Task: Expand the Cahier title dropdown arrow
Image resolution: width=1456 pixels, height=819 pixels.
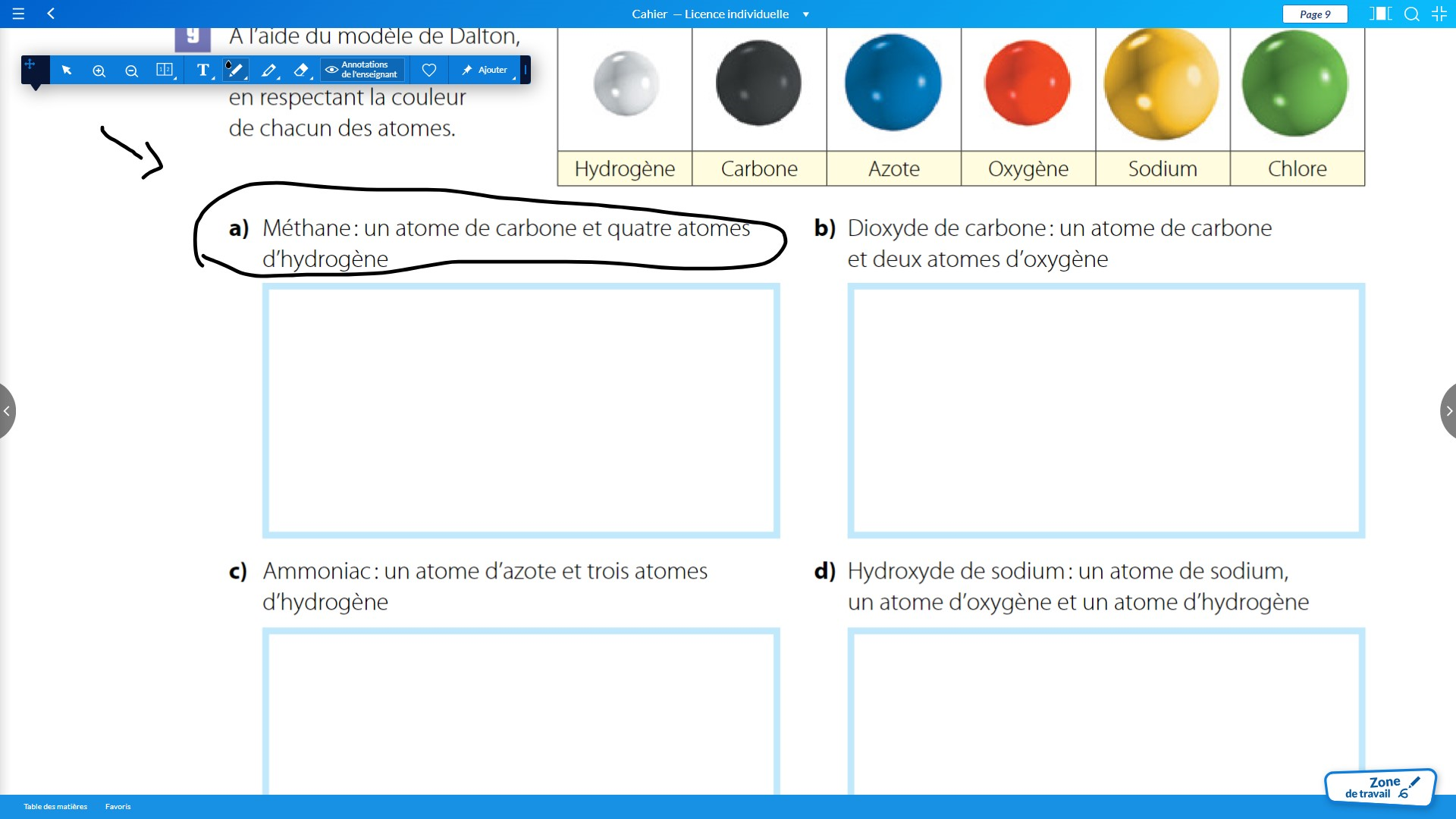Action: (x=805, y=14)
